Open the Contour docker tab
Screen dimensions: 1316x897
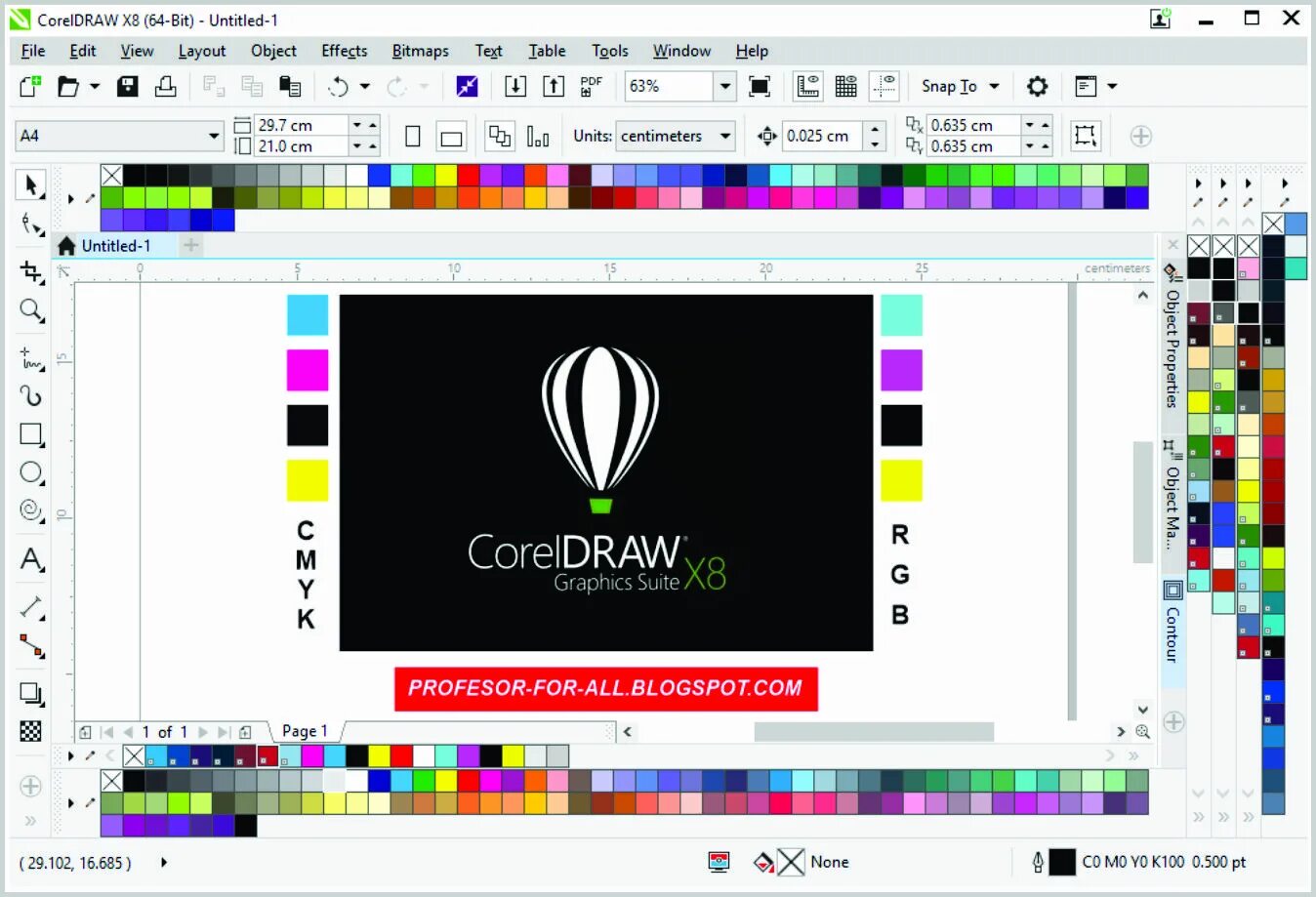pos(1172,623)
